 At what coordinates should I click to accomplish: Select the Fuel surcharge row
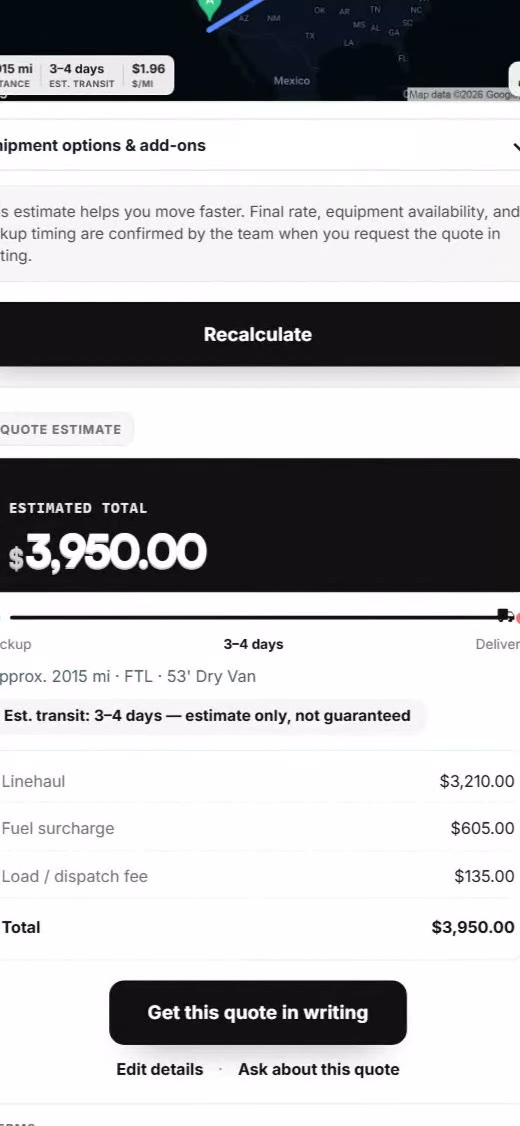[259, 828]
